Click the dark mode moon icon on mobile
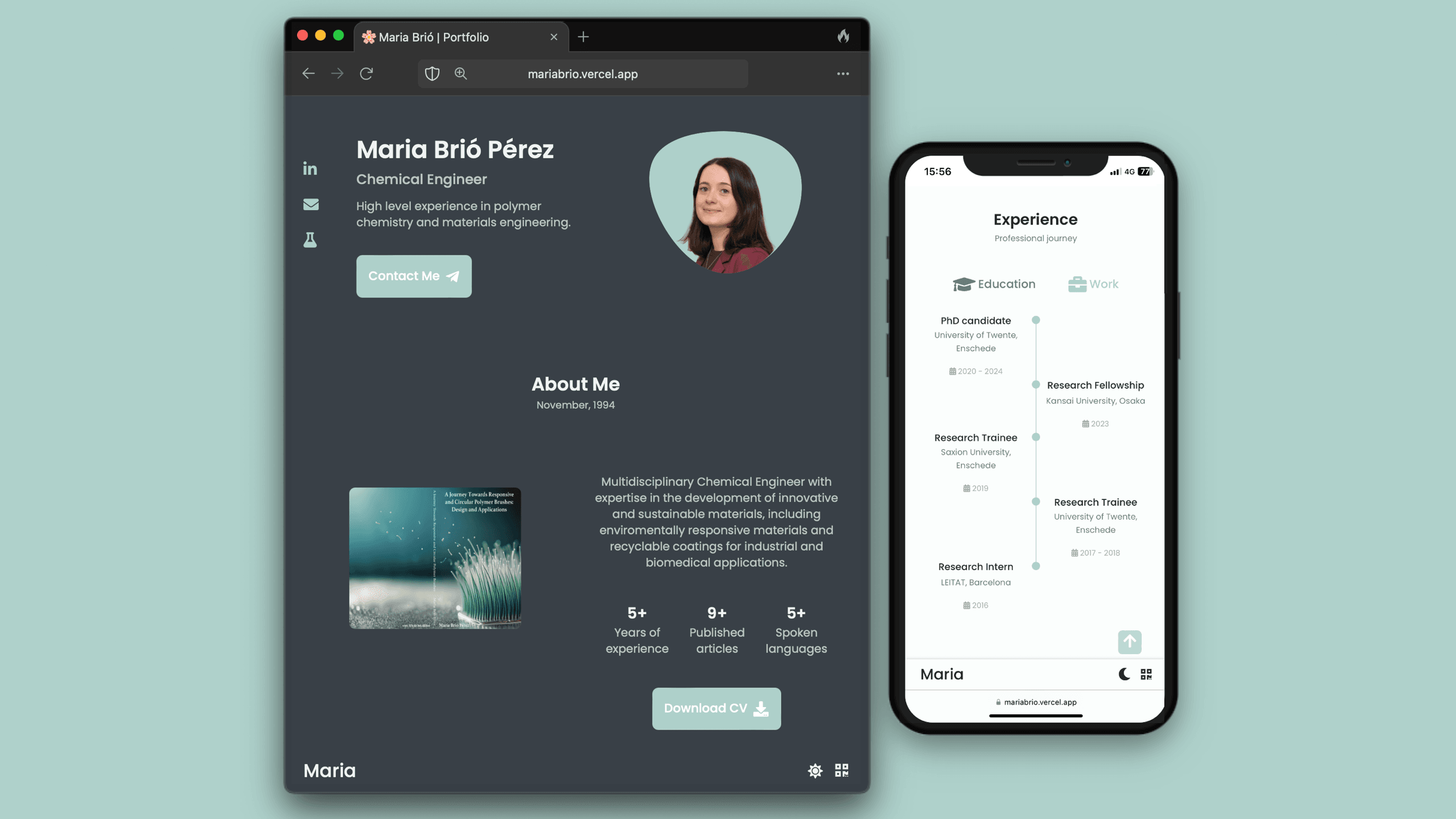 1122,674
